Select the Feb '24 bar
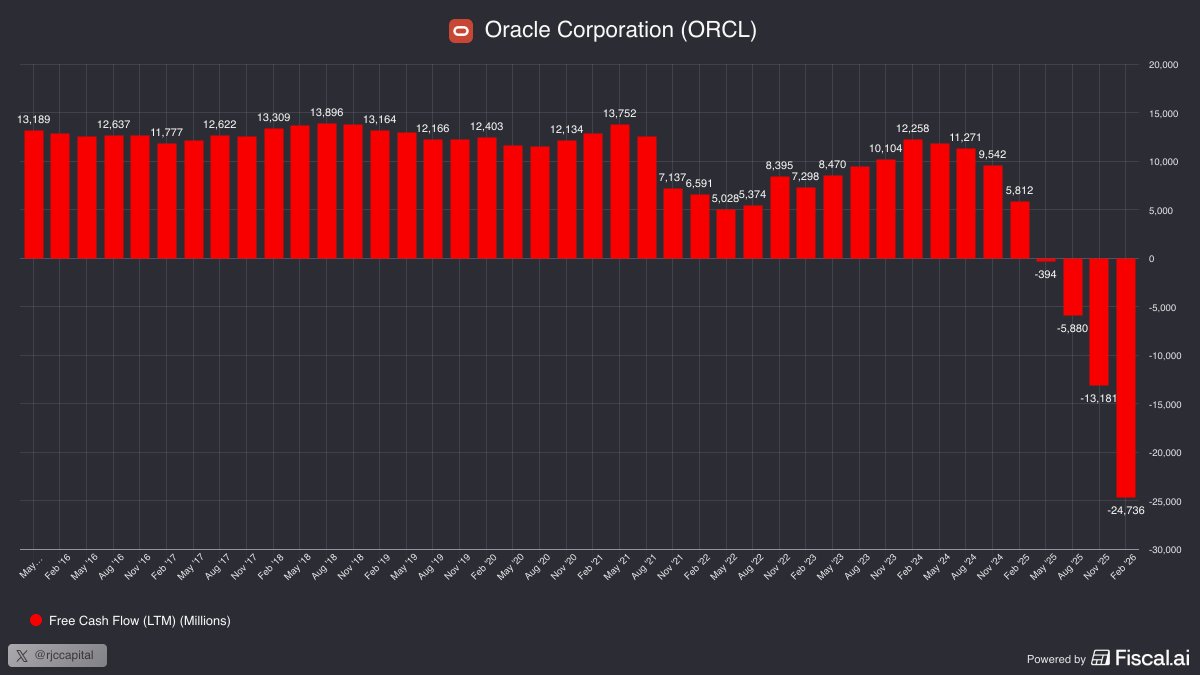 [x=913, y=199]
